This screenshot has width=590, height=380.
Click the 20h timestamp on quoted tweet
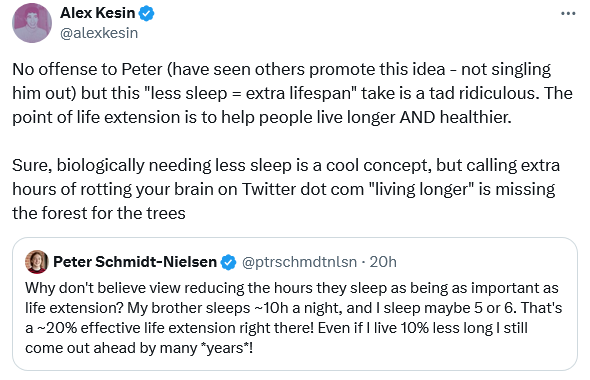(x=383, y=262)
